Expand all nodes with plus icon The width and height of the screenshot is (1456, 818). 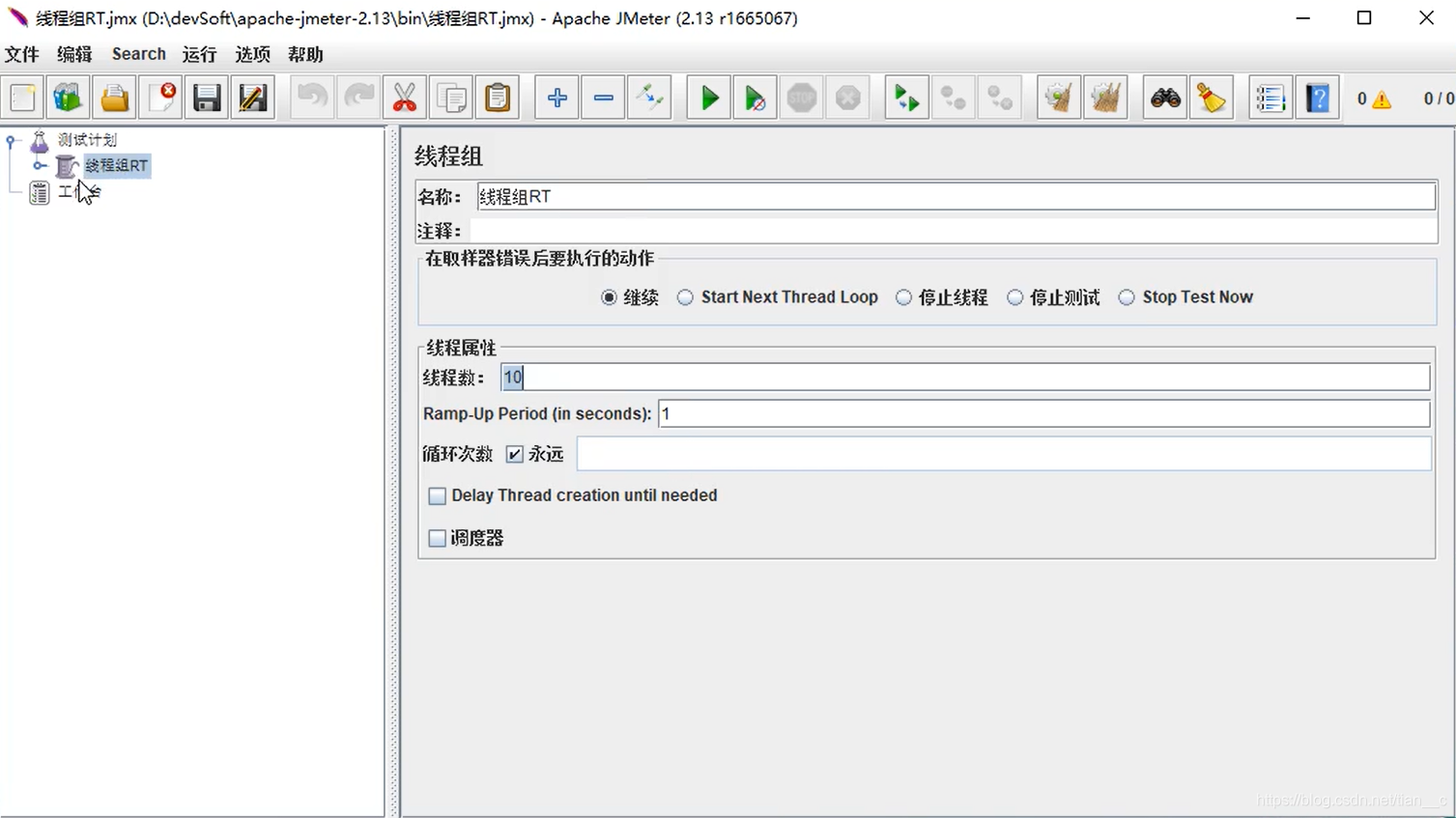click(557, 98)
